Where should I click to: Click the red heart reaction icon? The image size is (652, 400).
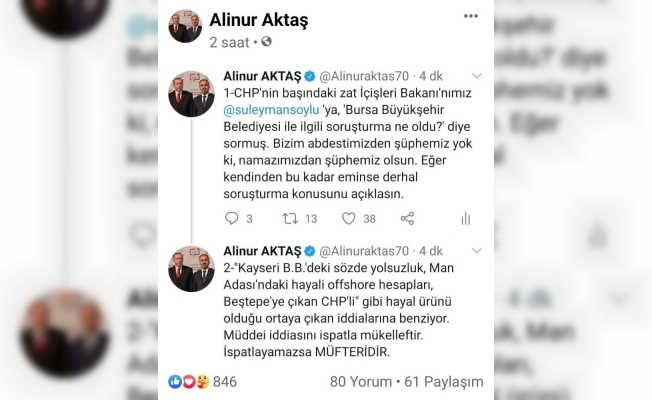pyautogui.click(x=188, y=382)
